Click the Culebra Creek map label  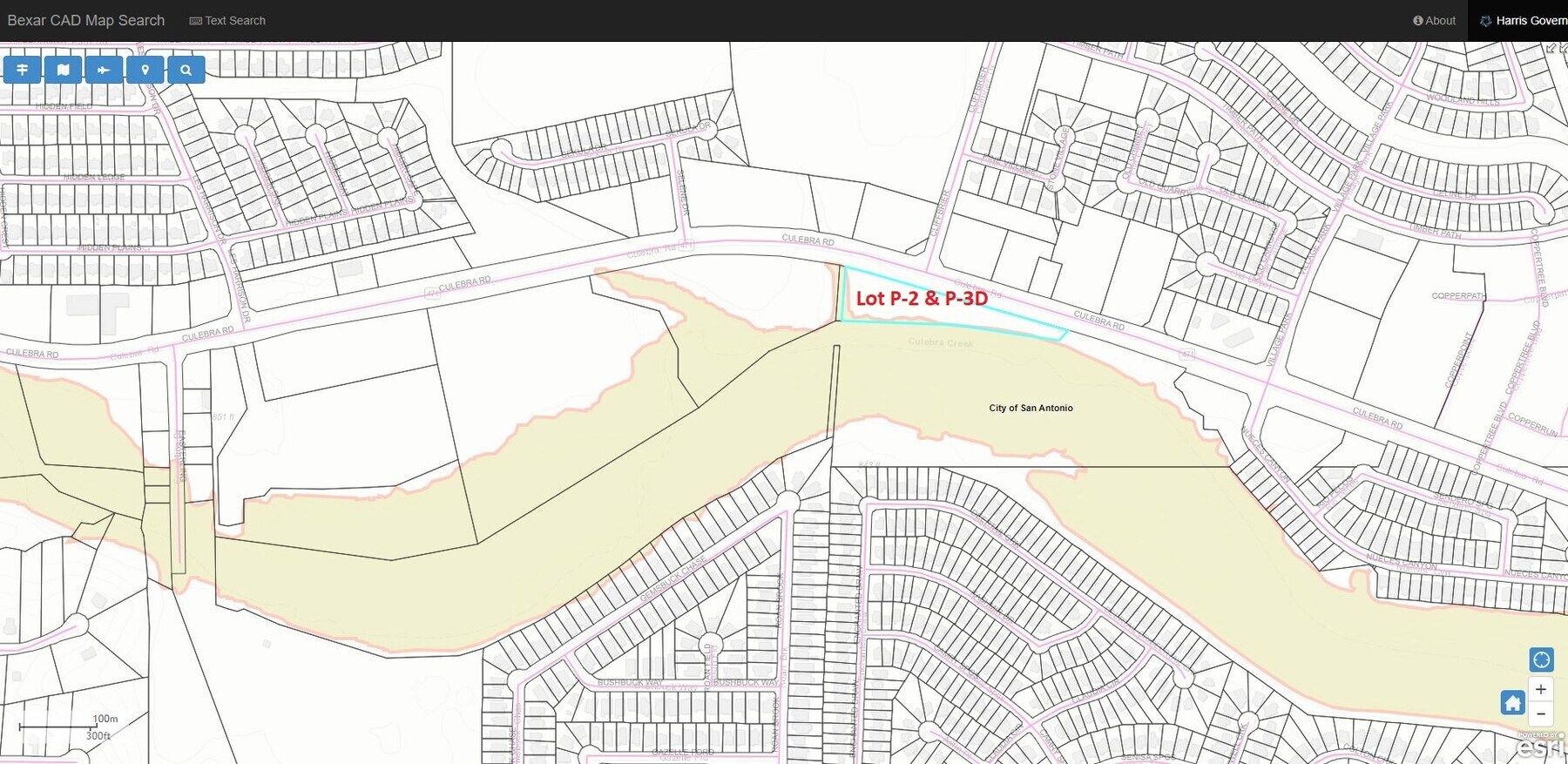tap(940, 342)
